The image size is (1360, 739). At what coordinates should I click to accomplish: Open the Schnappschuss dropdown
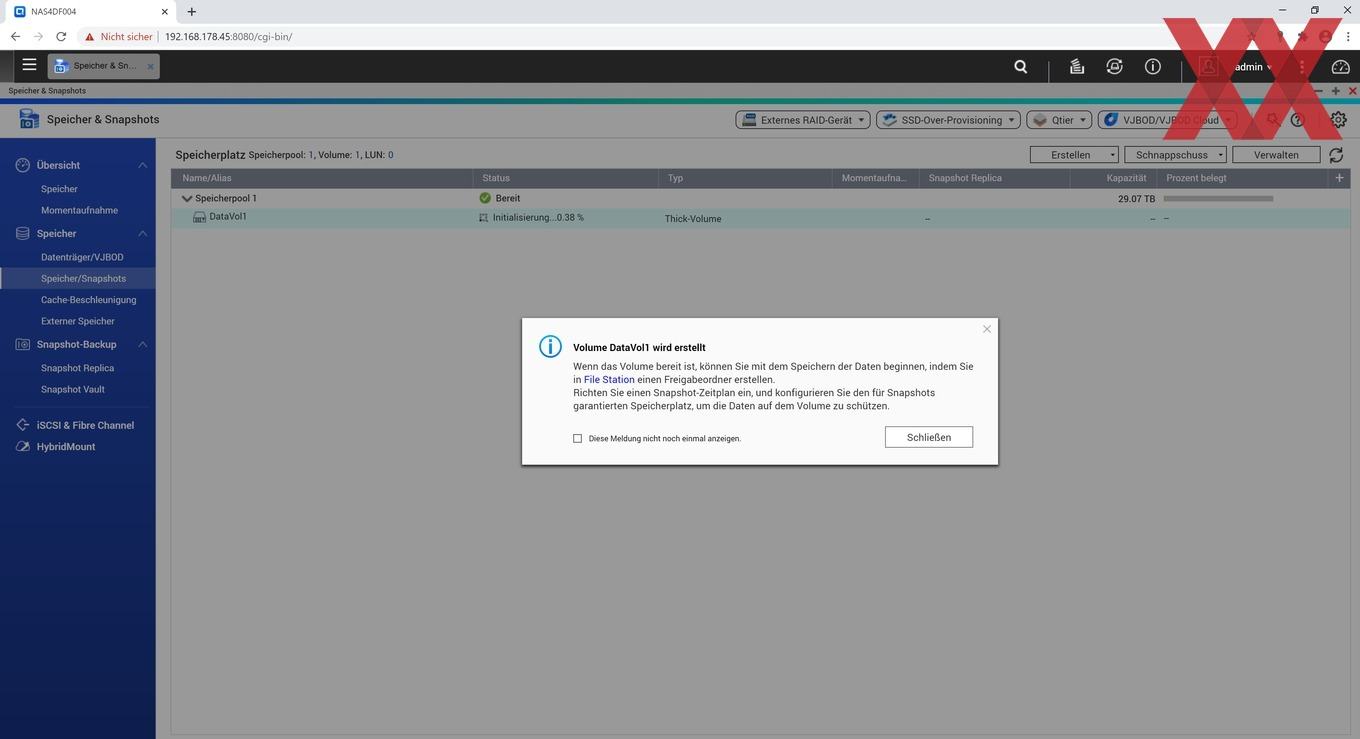coord(1175,155)
